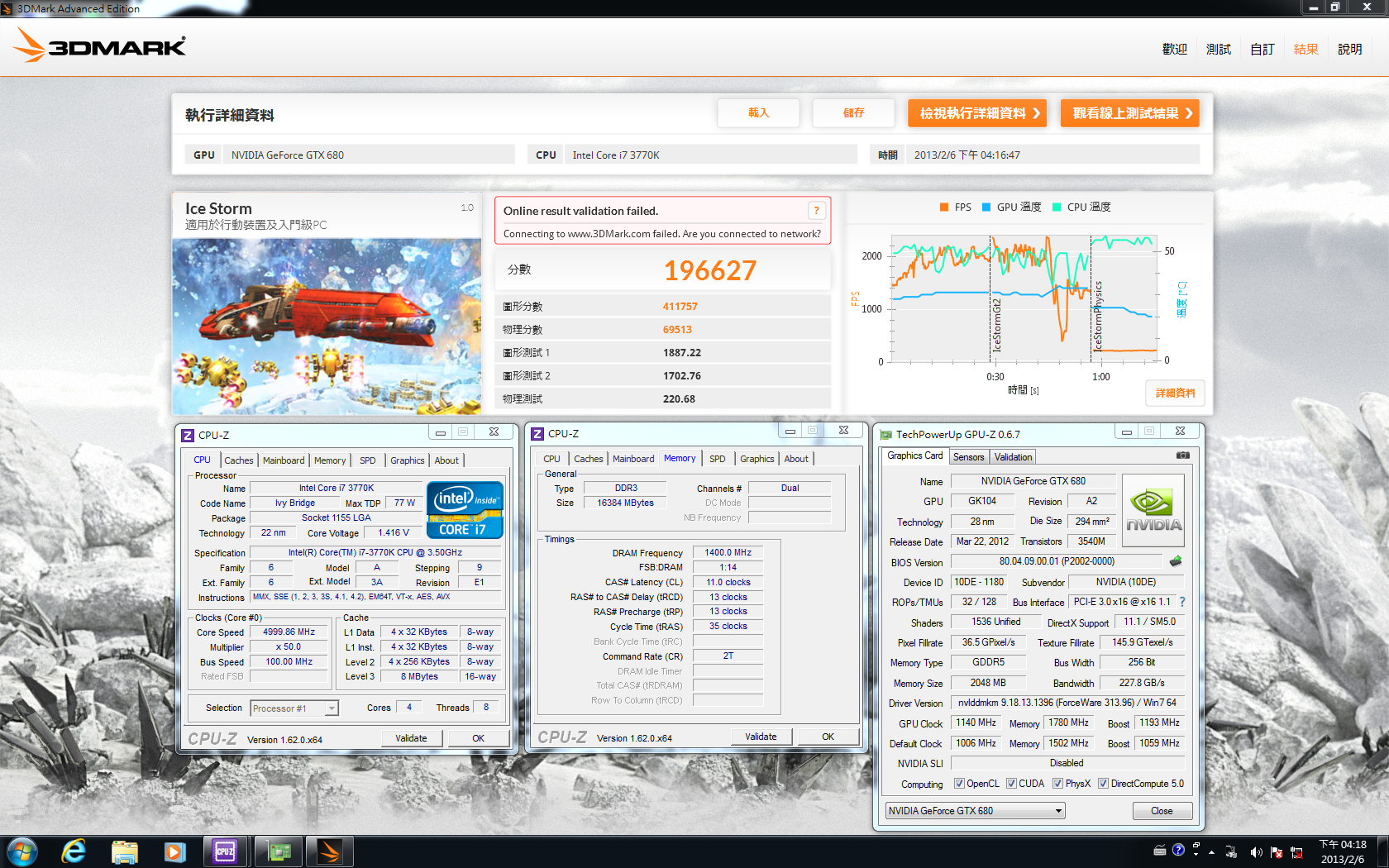The width and height of the screenshot is (1389, 868).
Task: Open the Windows Start menu
Action: click(22, 851)
